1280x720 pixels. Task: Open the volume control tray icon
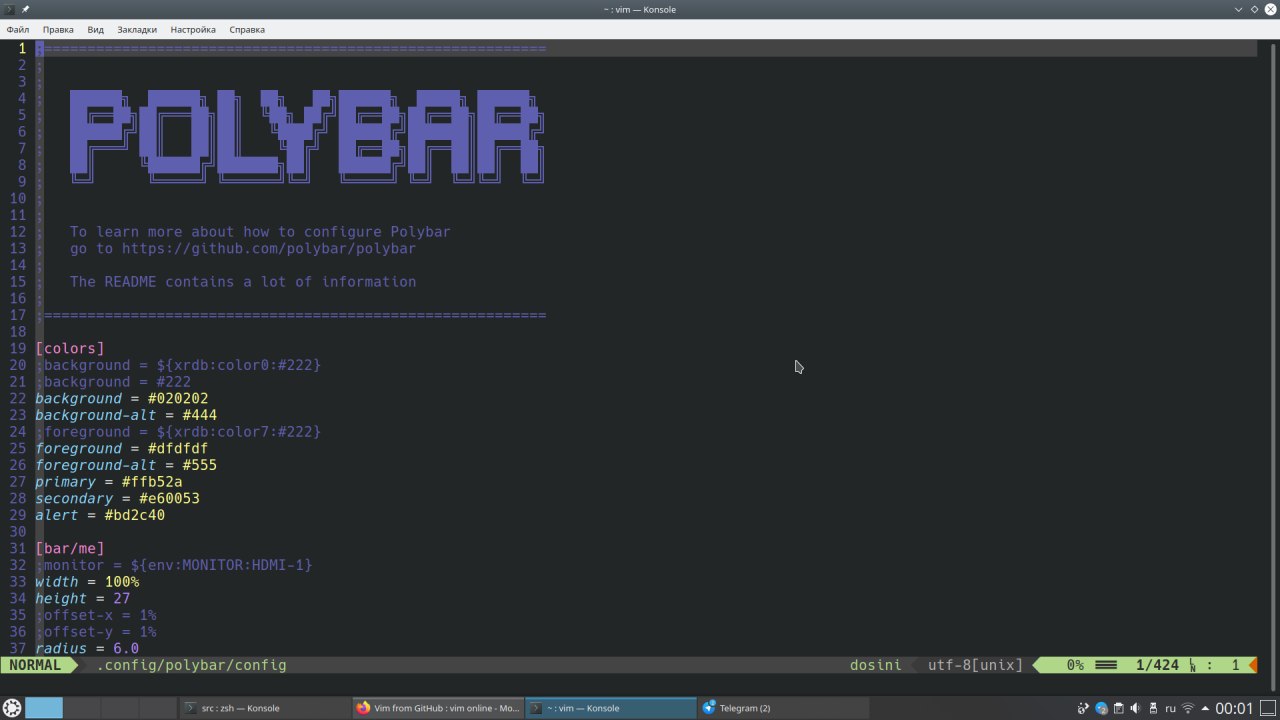tap(1136, 708)
